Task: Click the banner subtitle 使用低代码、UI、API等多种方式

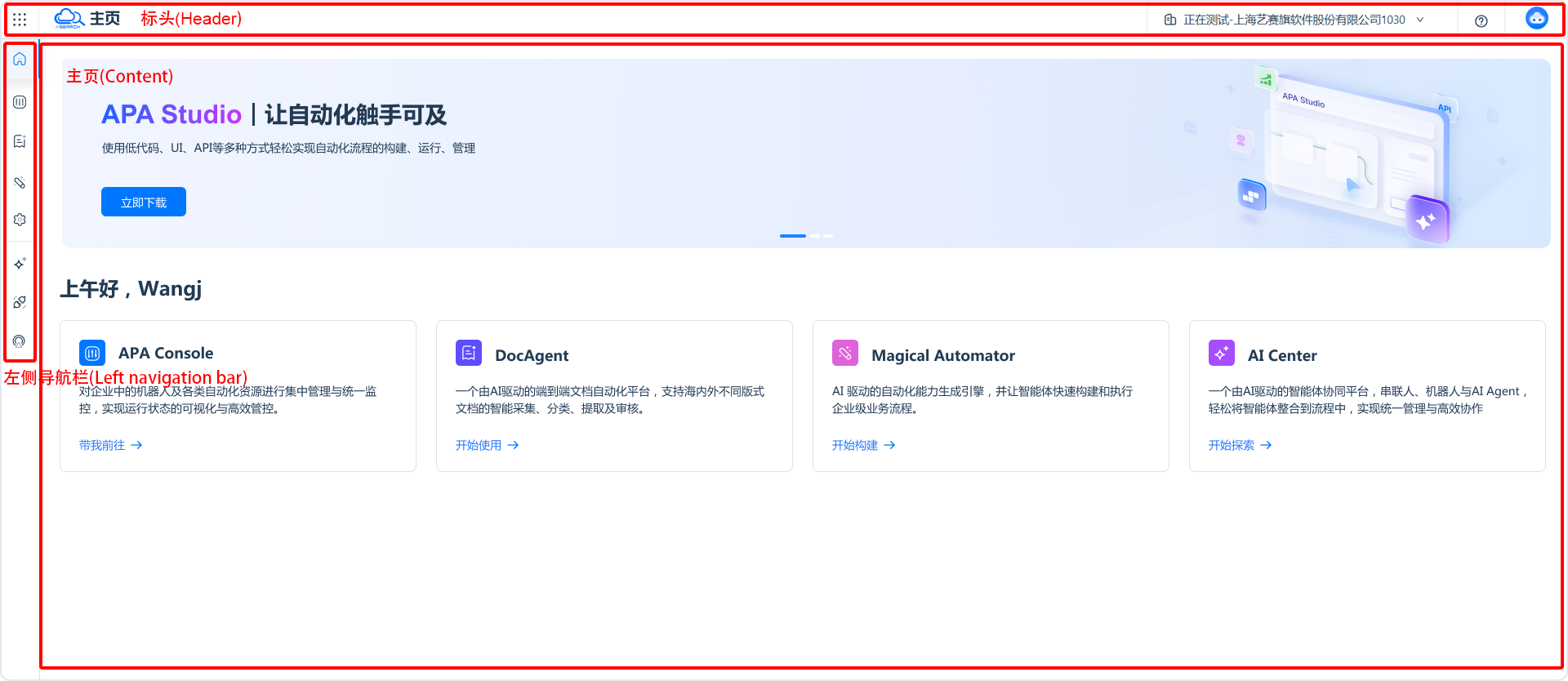Action: pos(288,148)
